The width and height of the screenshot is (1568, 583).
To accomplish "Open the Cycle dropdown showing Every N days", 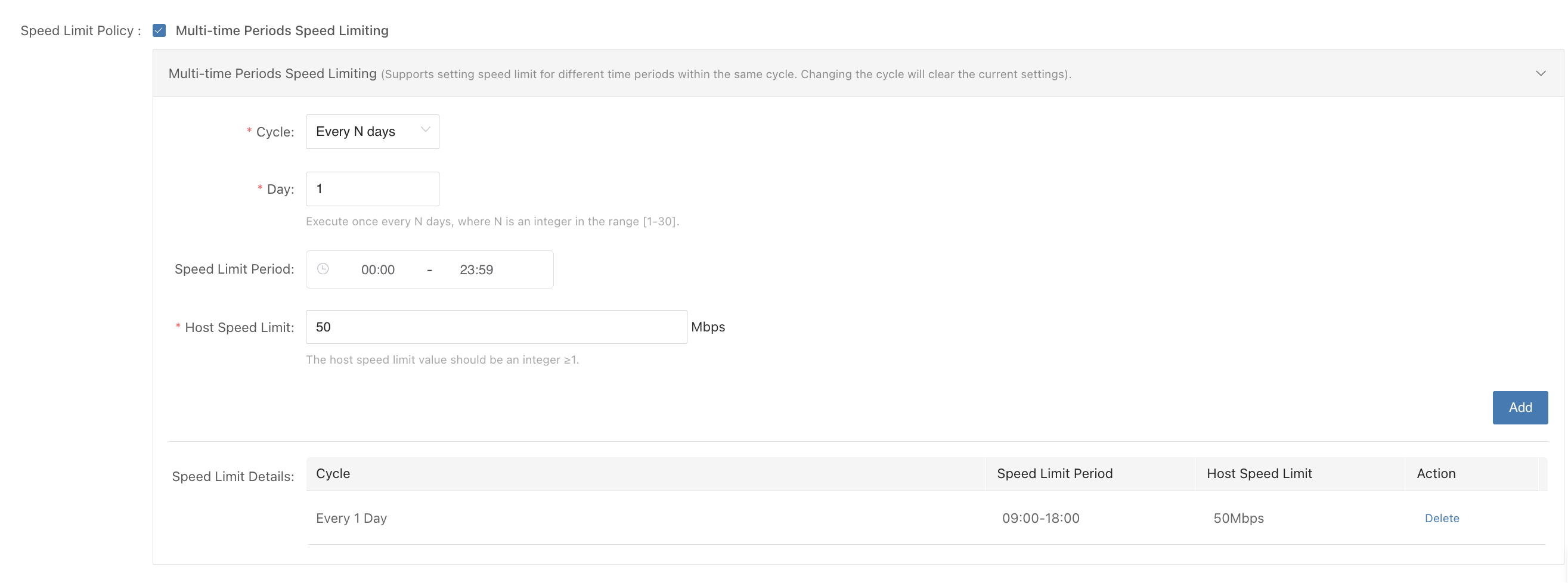I will coord(364,132).
